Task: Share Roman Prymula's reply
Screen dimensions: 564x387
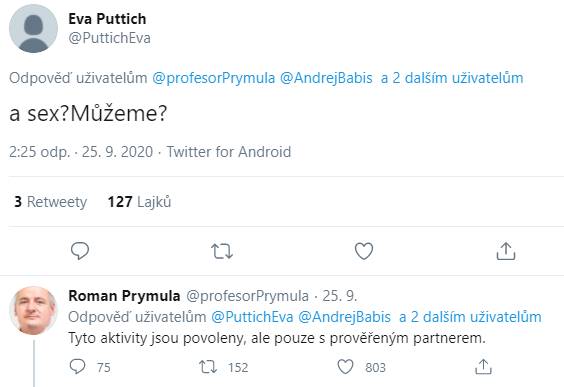Action: coord(483,367)
